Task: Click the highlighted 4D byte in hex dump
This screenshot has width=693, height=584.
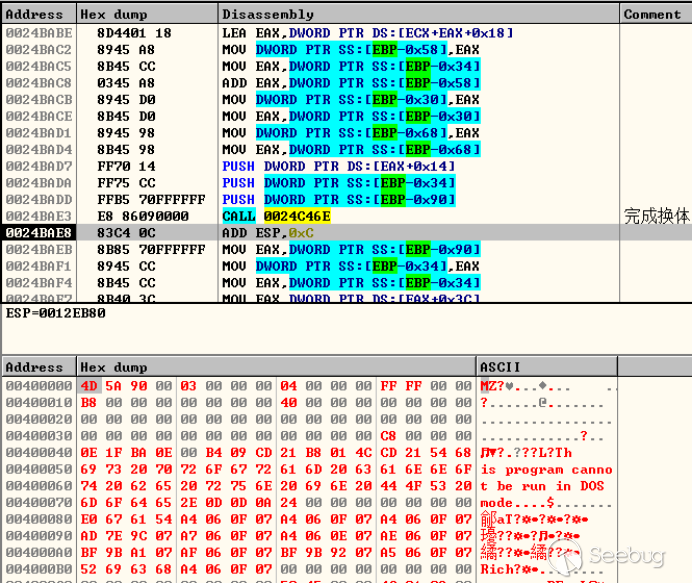Action: [89, 386]
